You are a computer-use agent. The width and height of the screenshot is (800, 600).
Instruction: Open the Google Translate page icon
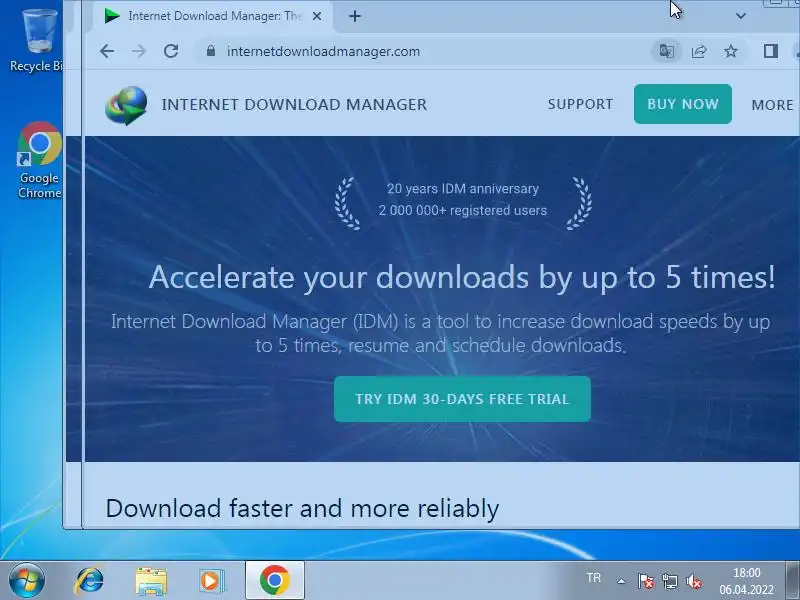point(666,51)
